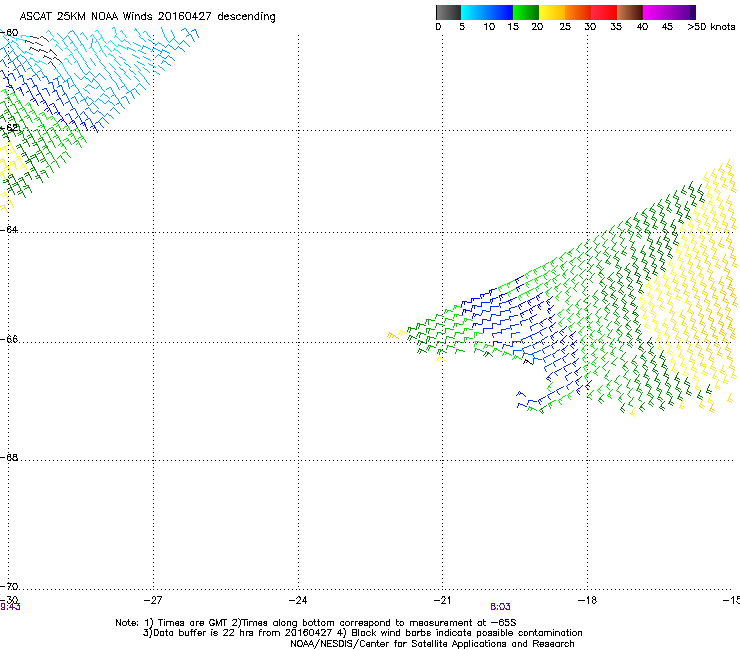740x650 pixels.
Task: Click the -60 latitude label
Action: coord(9,33)
